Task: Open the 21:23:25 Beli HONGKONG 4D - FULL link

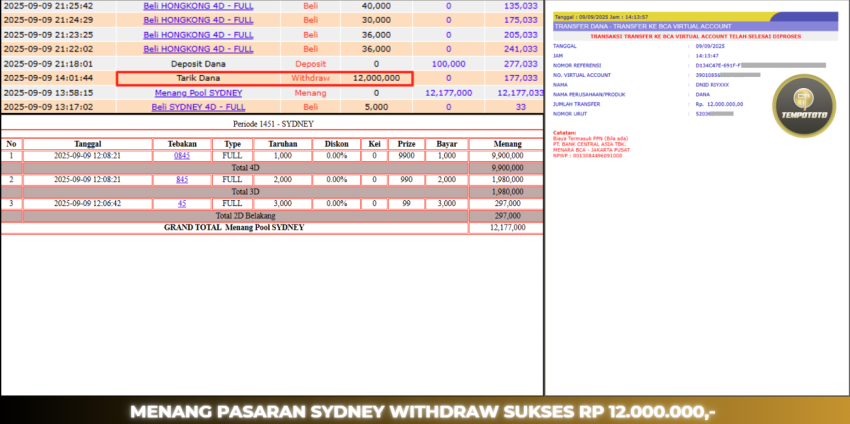Action: (198, 35)
